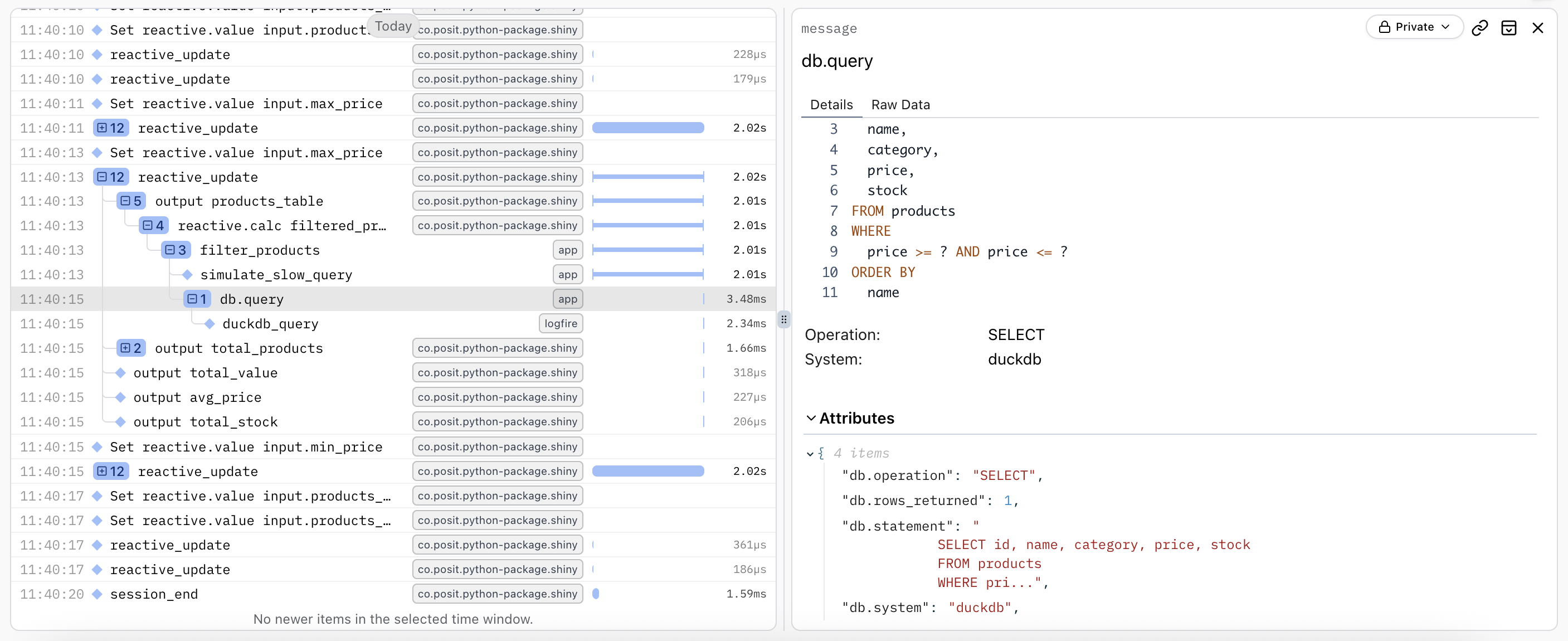Image resolution: width=1568 pixels, height=641 pixels.
Task: Close the db.query details panel
Action: (1537, 27)
